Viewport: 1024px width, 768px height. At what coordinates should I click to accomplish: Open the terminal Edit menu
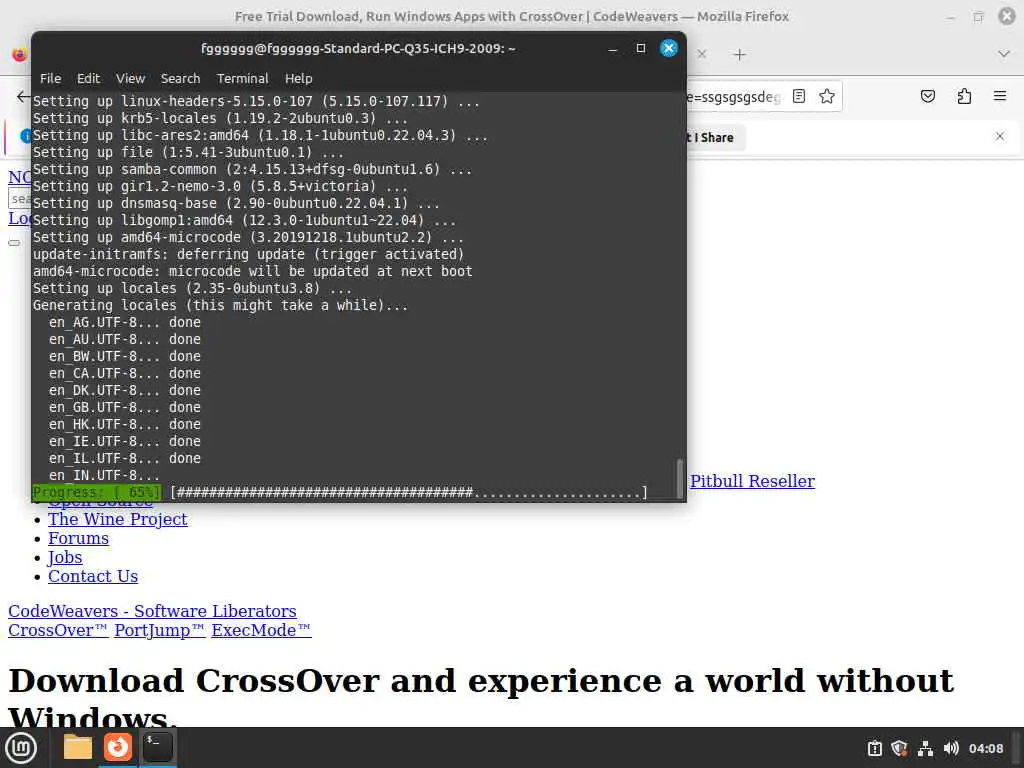click(x=88, y=78)
